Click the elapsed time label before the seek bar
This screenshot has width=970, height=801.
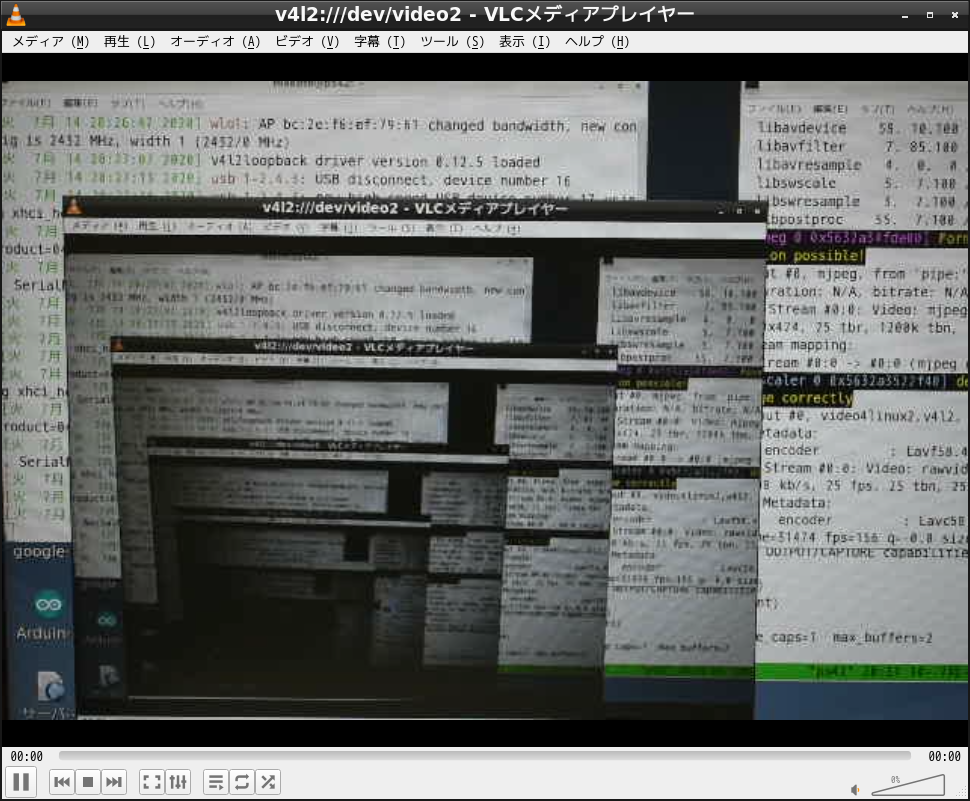tap(27, 756)
